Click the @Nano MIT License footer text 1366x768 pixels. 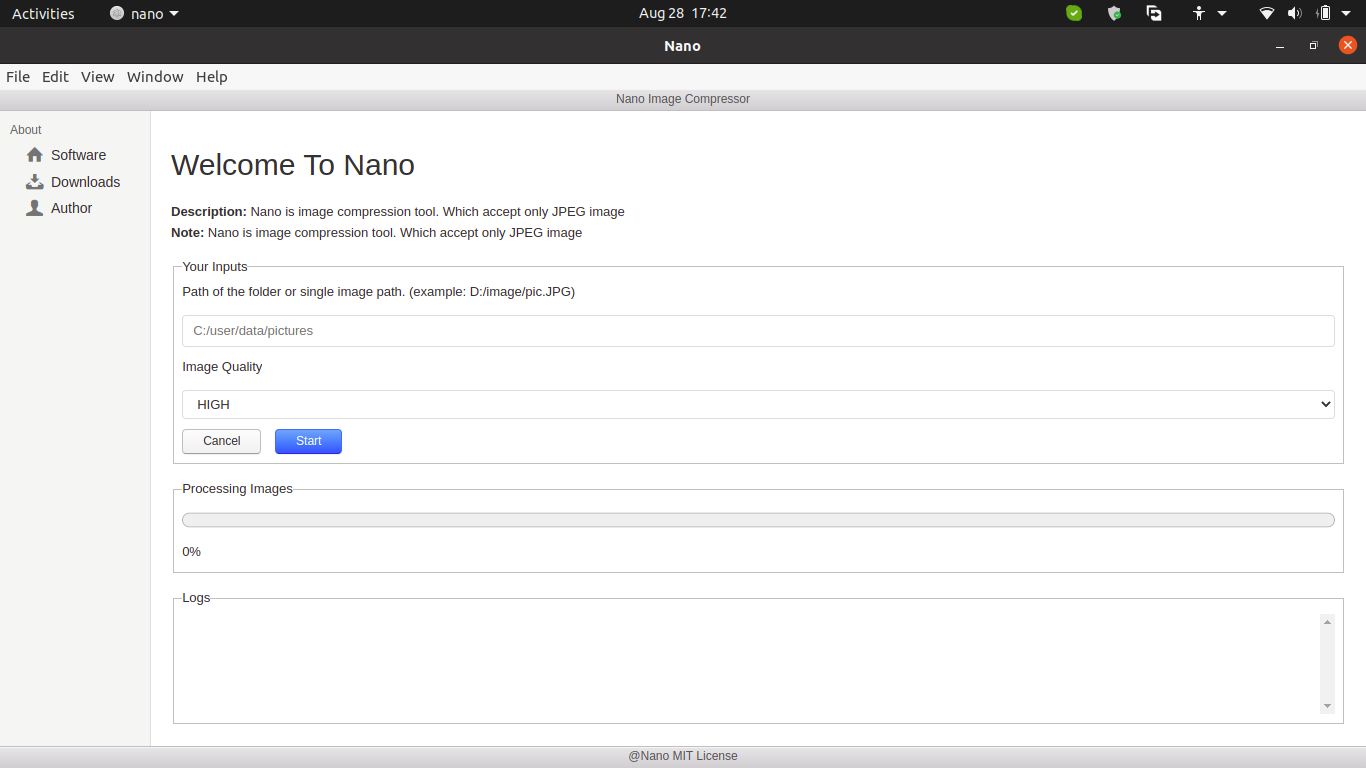pos(683,756)
